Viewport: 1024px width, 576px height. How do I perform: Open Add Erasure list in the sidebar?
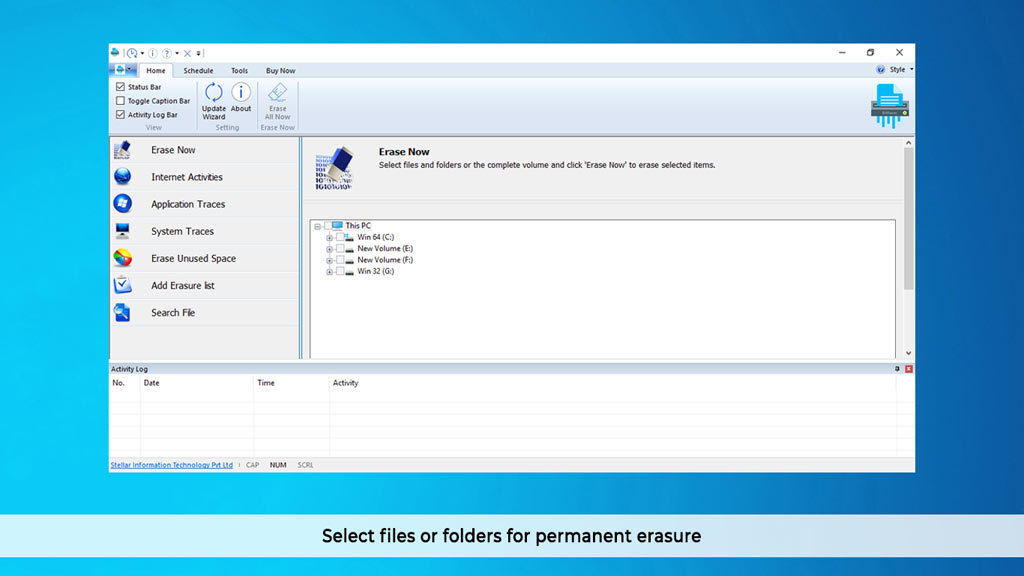[x=204, y=285]
